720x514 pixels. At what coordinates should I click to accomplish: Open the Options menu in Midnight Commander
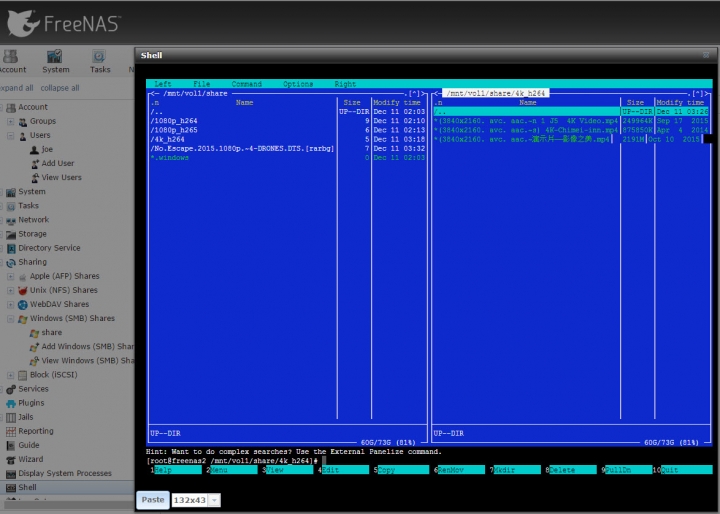pos(298,84)
